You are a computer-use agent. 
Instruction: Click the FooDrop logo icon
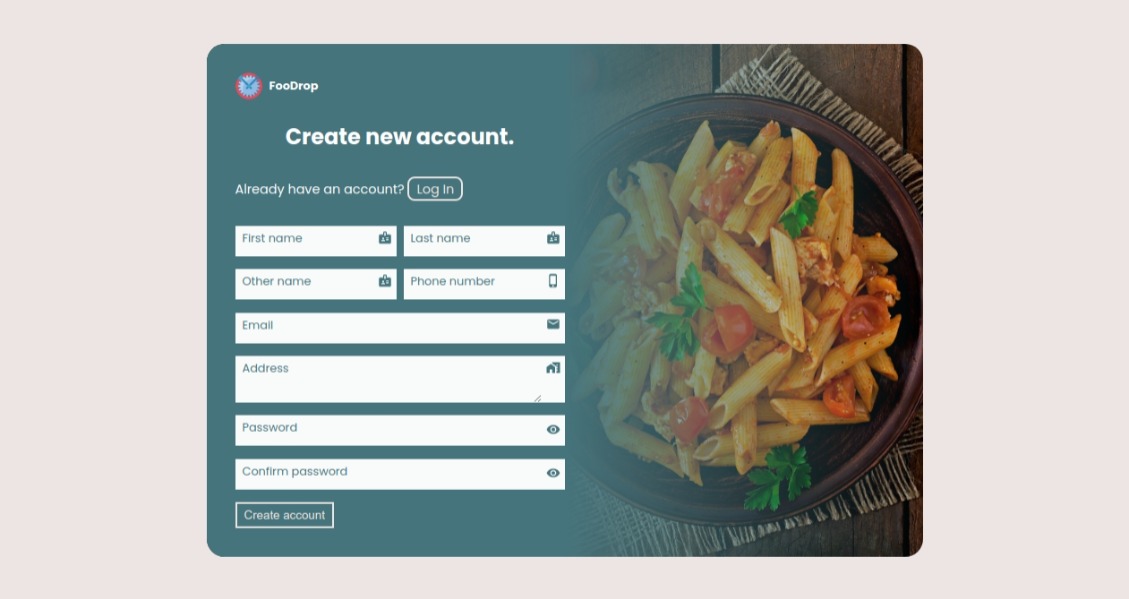pyautogui.click(x=248, y=86)
